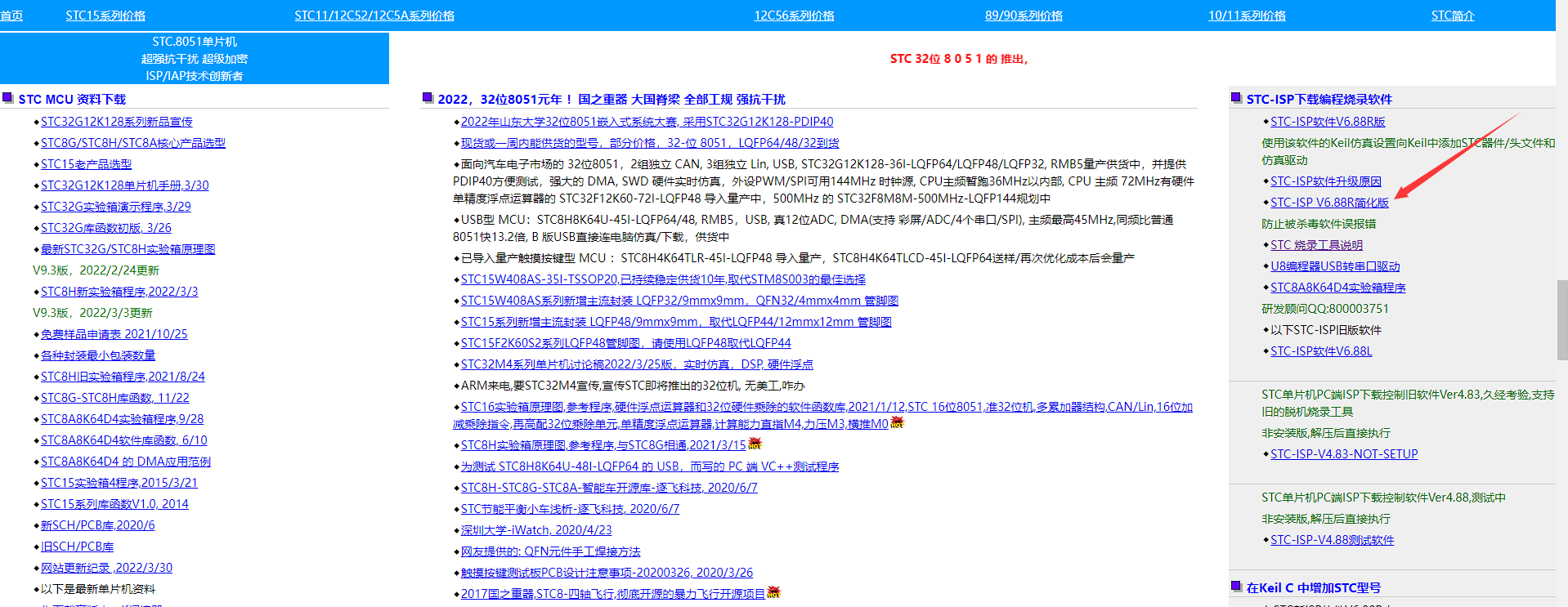Open 最新STC32G/STC8H实验箱原理图 link
Image resolution: width=1568 pixels, height=607 pixels.
128,249
